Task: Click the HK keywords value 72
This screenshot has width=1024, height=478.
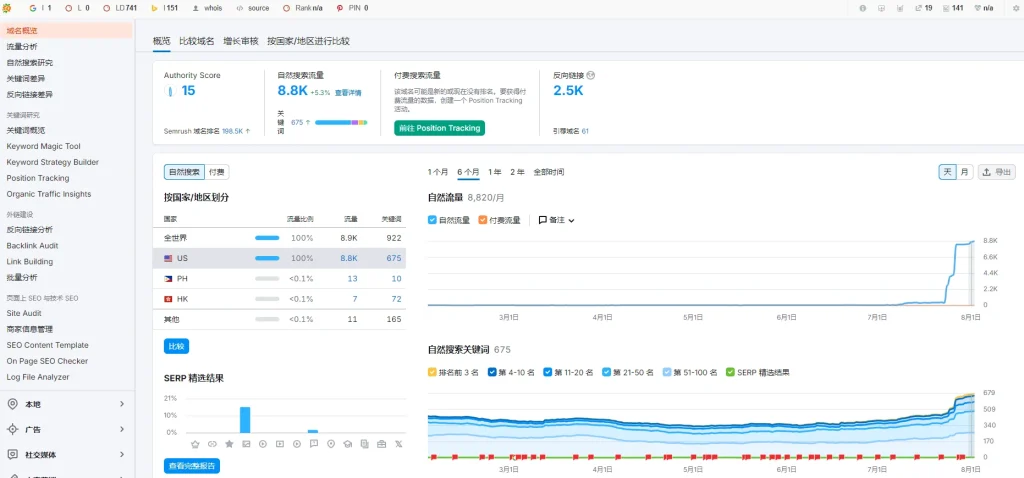Action: coord(394,298)
